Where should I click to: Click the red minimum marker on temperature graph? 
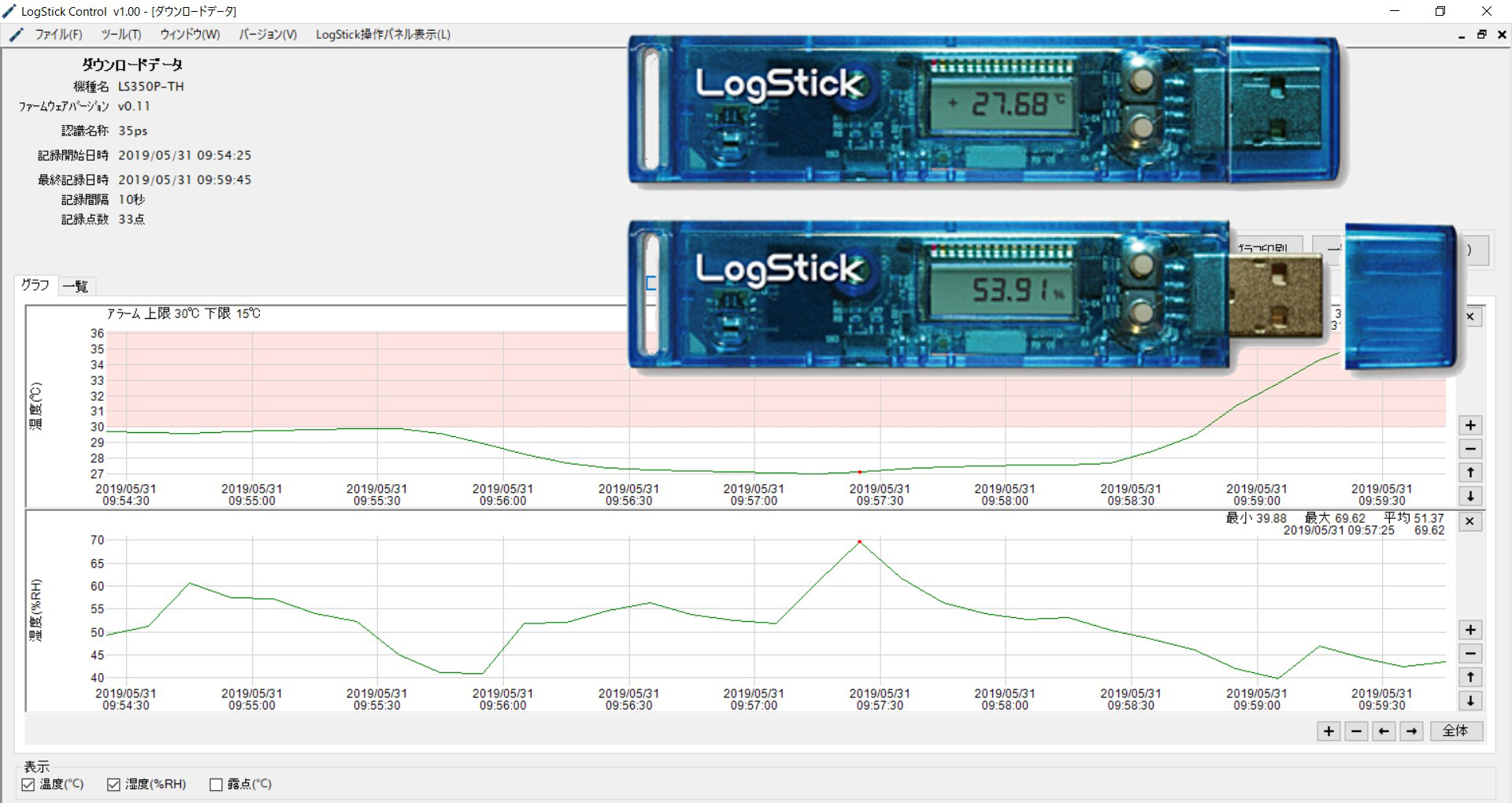pos(859,472)
